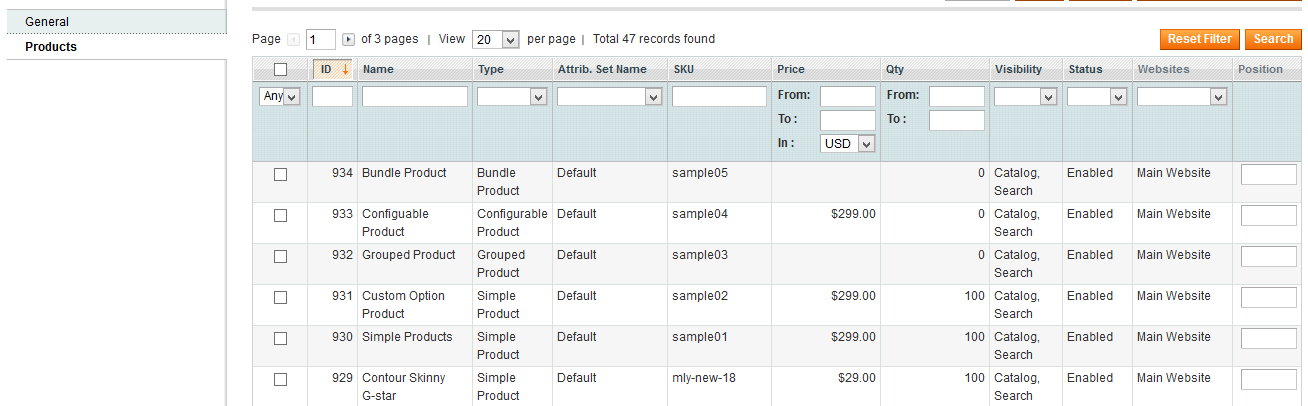Image resolution: width=1308 pixels, height=406 pixels.
Task: Sort the grid by Name column
Action: pyautogui.click(x=376, y=69)
